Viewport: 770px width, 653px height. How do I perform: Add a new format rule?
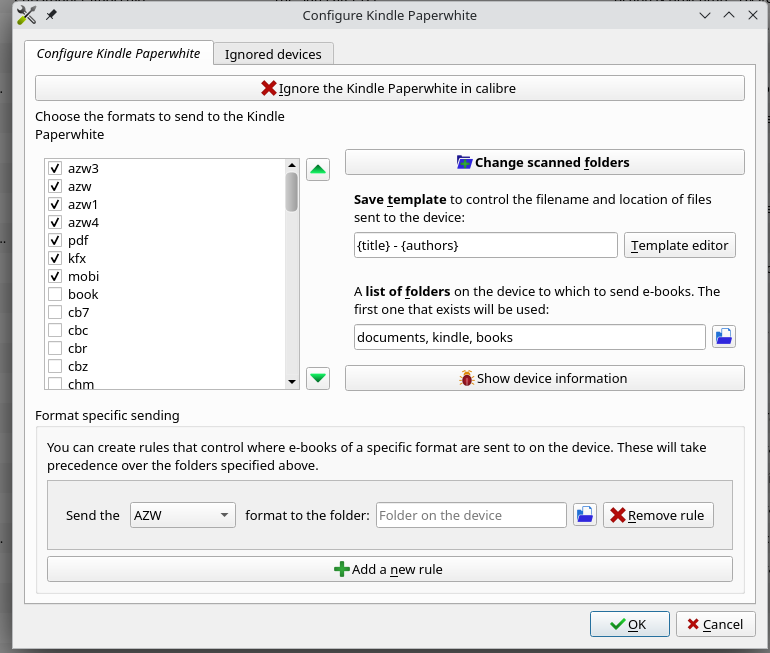(x=390, y=569)
